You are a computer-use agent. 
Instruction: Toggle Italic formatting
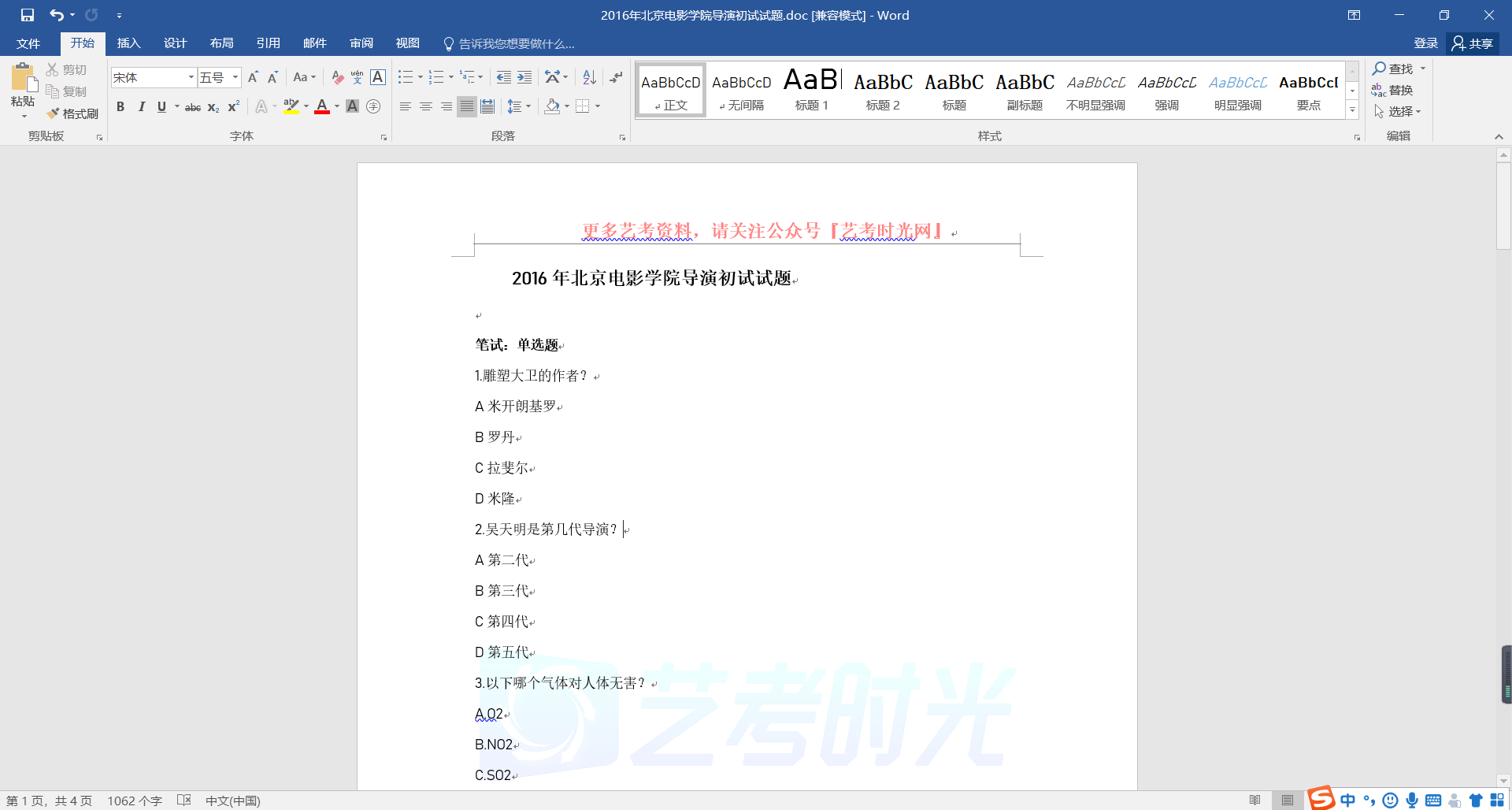[141, 106]
